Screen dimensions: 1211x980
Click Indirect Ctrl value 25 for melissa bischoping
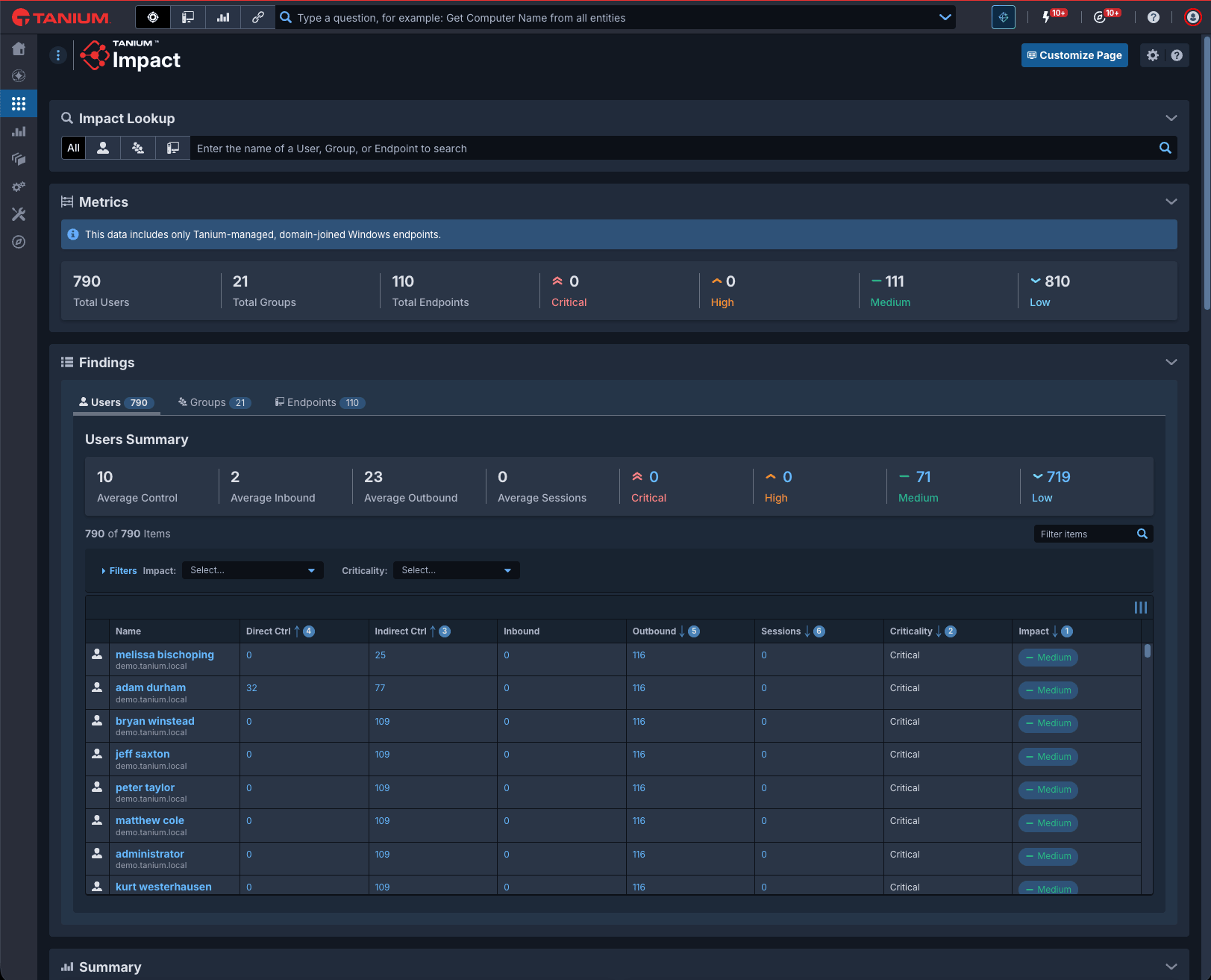click(381, 655)
